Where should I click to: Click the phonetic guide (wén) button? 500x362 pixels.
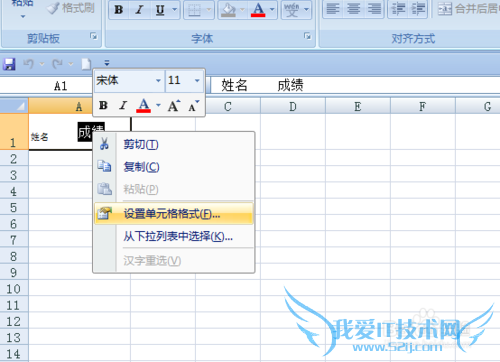292,10
